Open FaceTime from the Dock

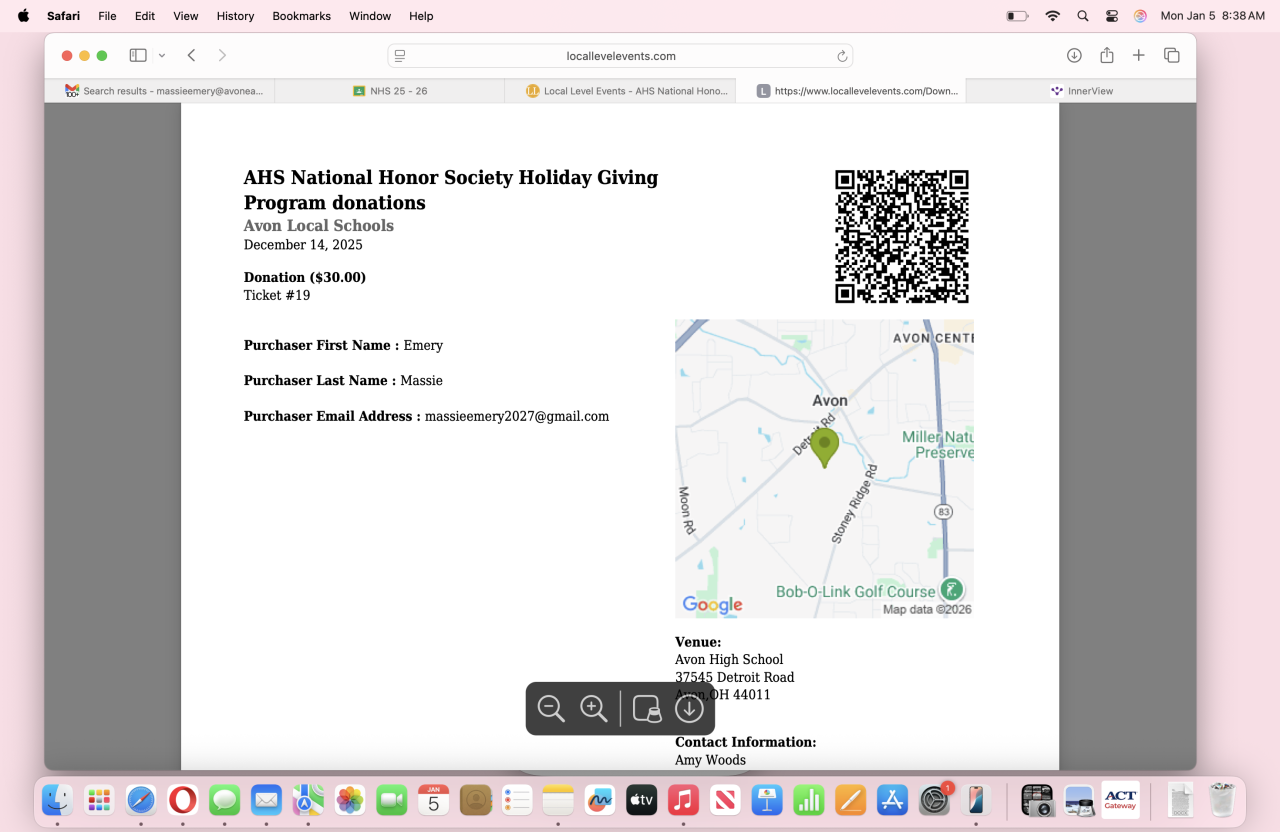coord(392,800)
